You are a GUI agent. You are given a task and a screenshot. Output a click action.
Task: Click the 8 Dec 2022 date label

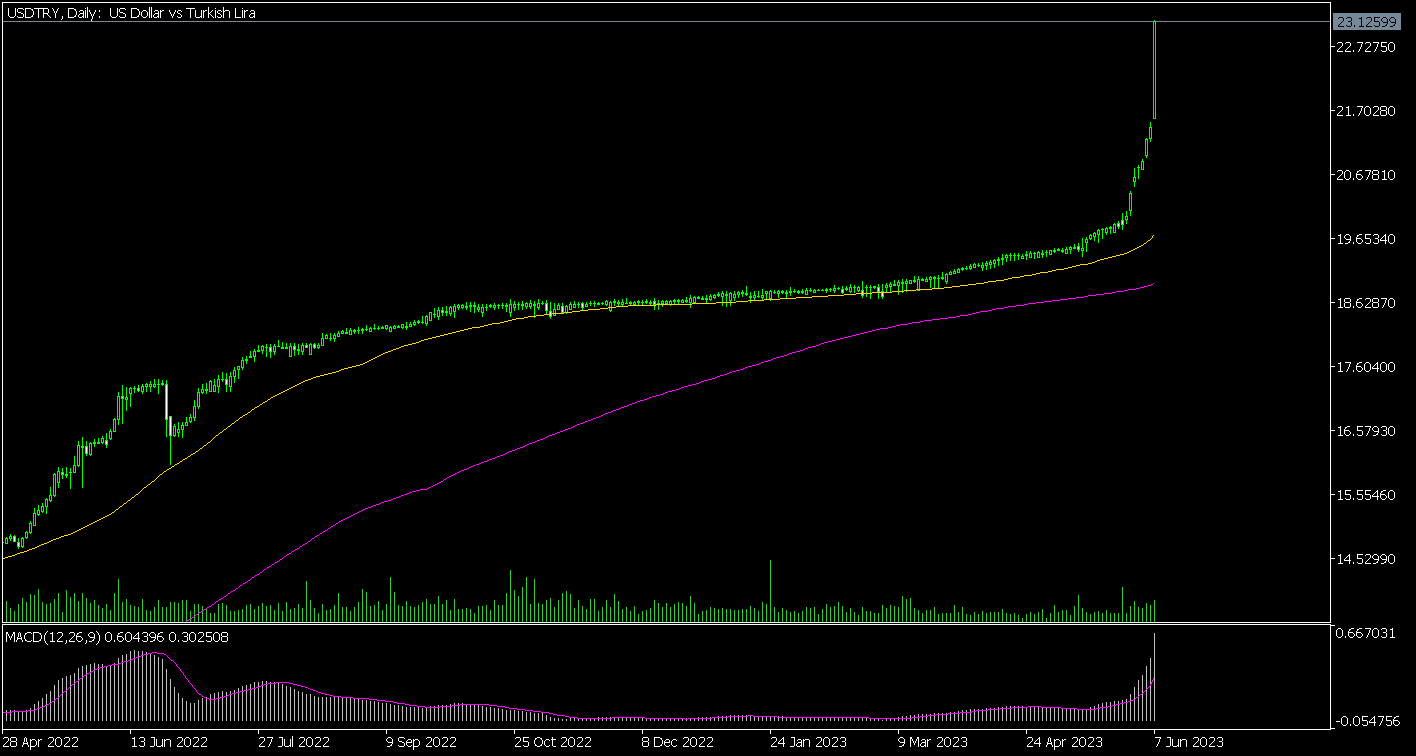point(678,743)
